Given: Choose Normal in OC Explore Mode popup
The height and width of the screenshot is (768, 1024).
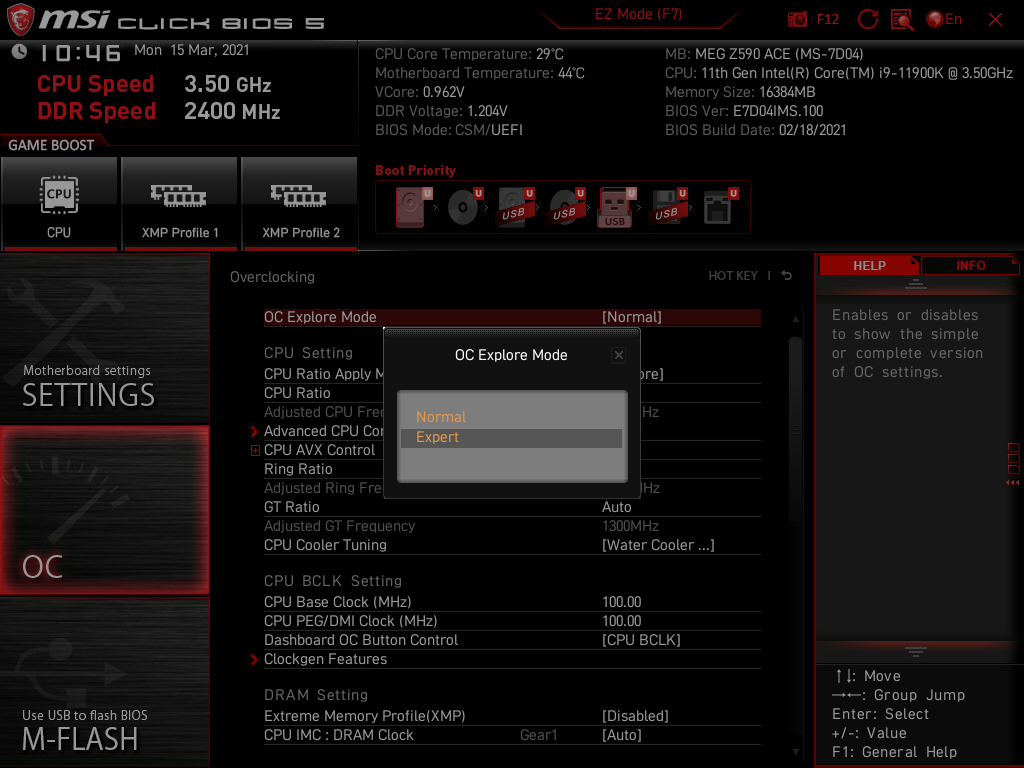Looking at the screenshot, I should tap(511, 417).
